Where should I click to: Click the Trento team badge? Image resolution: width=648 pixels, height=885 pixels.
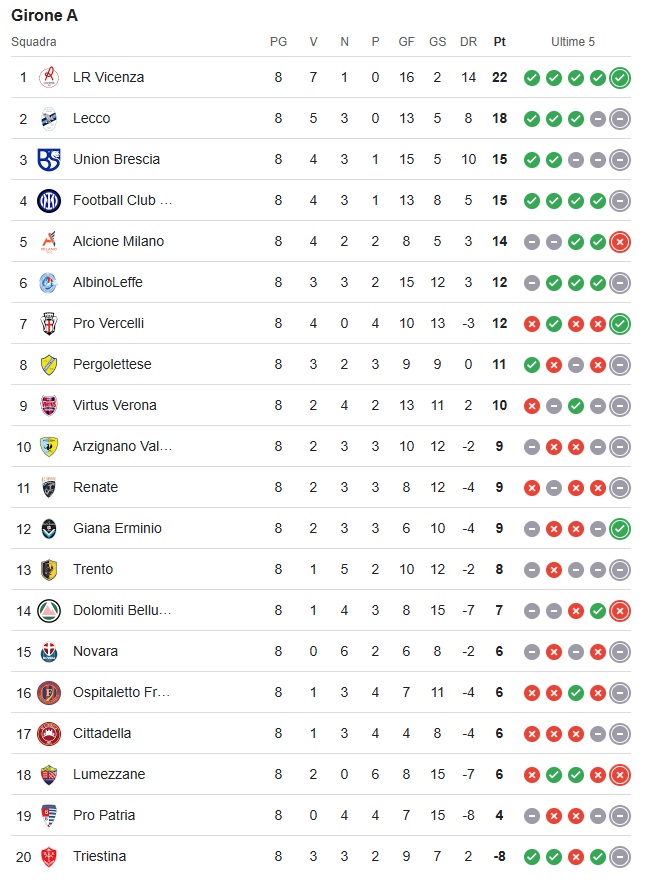(48, 569)
